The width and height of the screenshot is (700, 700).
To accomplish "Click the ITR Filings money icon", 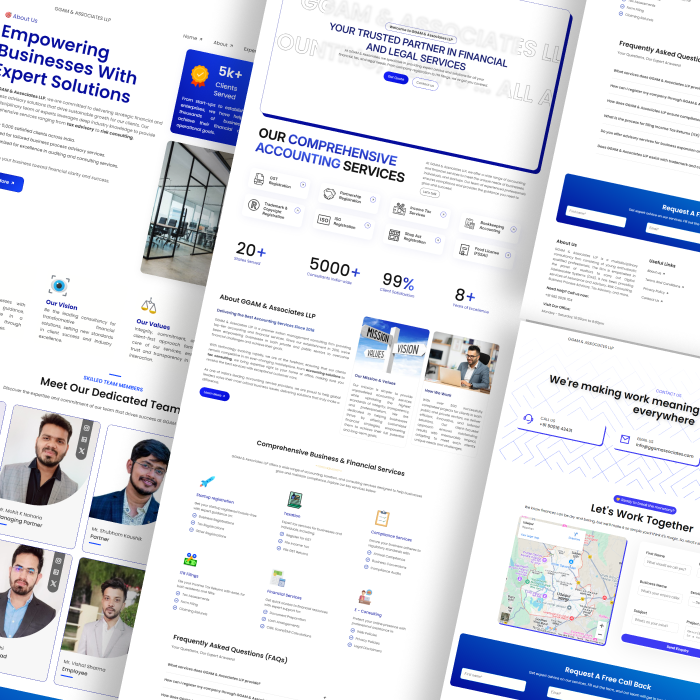I will coord(191,559).
